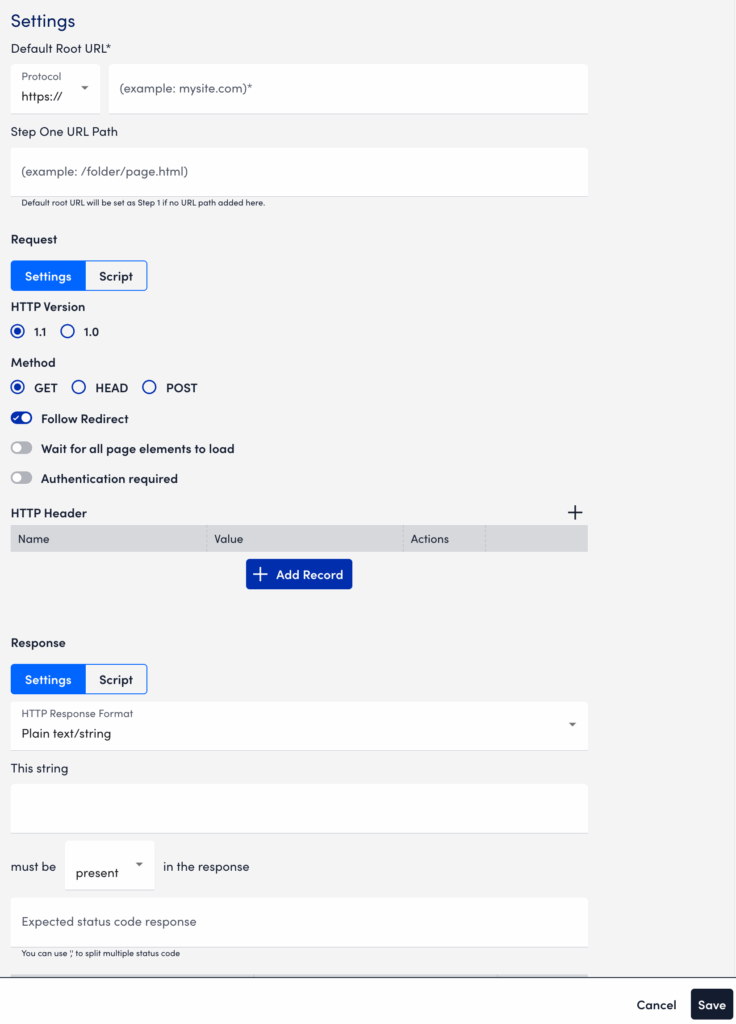Click the Add Record button
736x1024 pixels.
pyautogui.click(x=299, y=574)
